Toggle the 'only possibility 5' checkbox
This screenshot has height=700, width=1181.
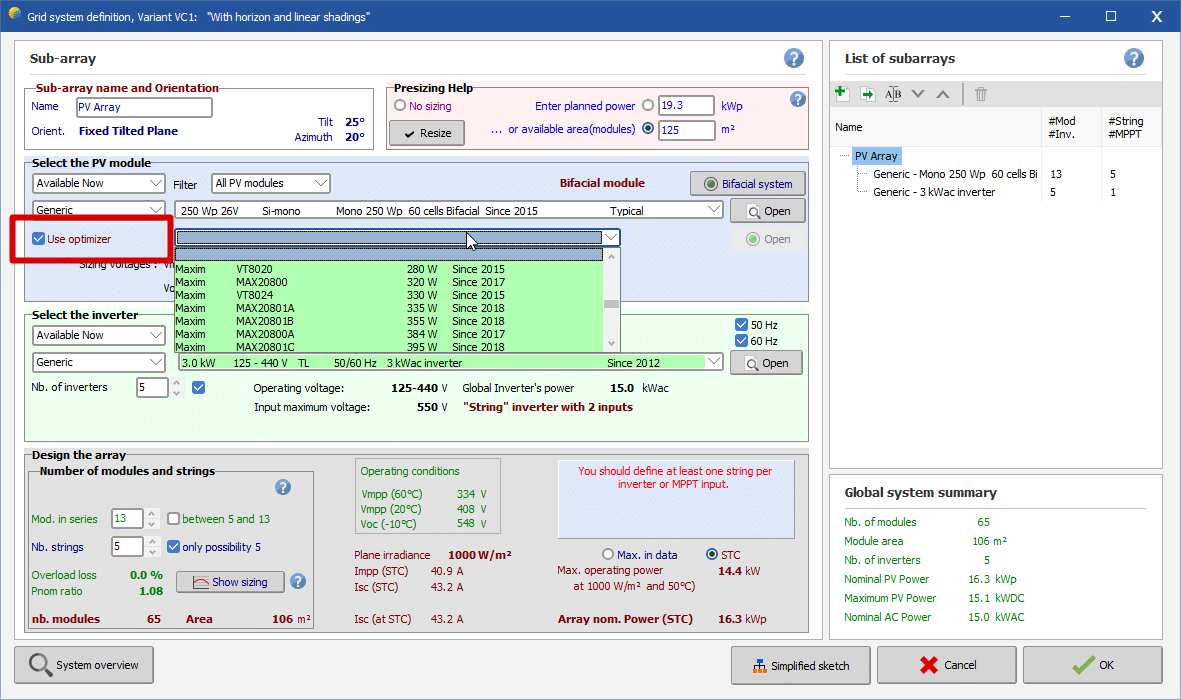[173, 547]
